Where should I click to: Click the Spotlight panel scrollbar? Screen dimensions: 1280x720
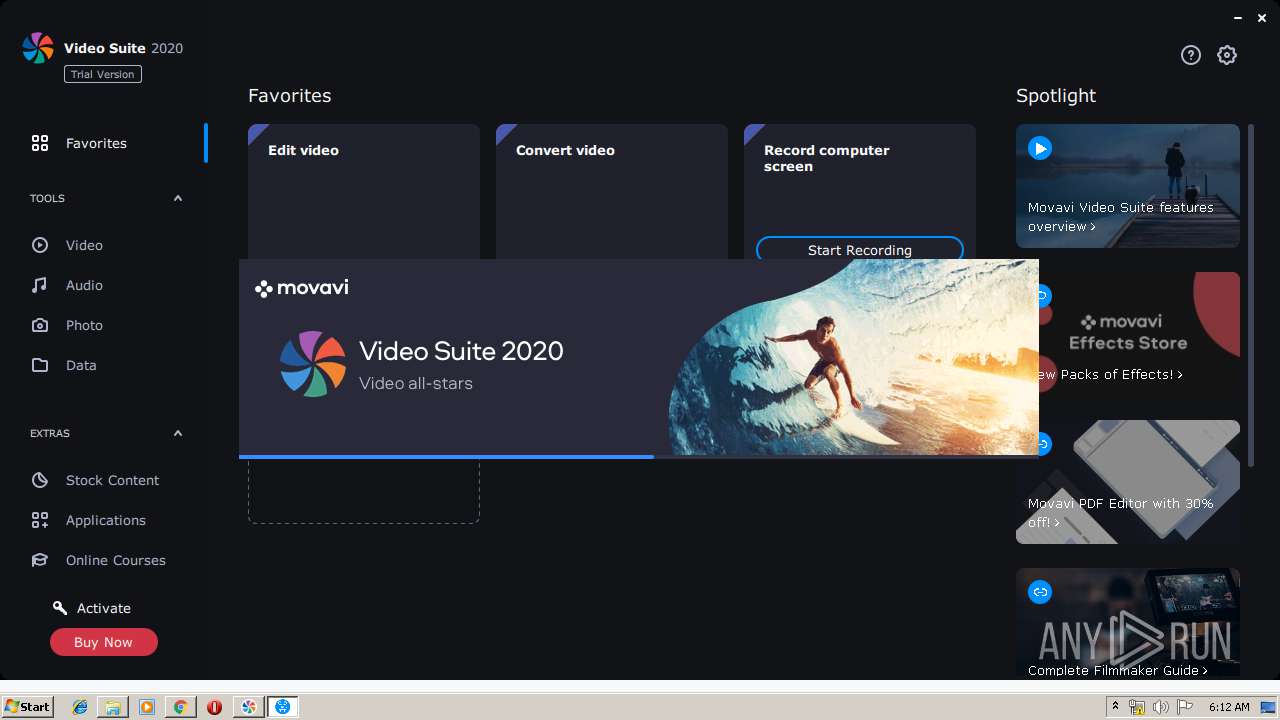(1250, 294)
